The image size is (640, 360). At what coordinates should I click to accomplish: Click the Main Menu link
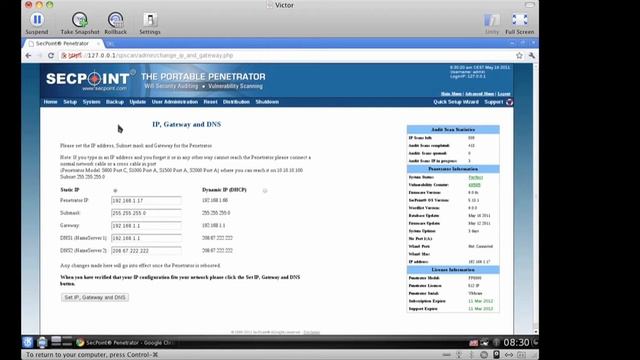click(451, 94)
